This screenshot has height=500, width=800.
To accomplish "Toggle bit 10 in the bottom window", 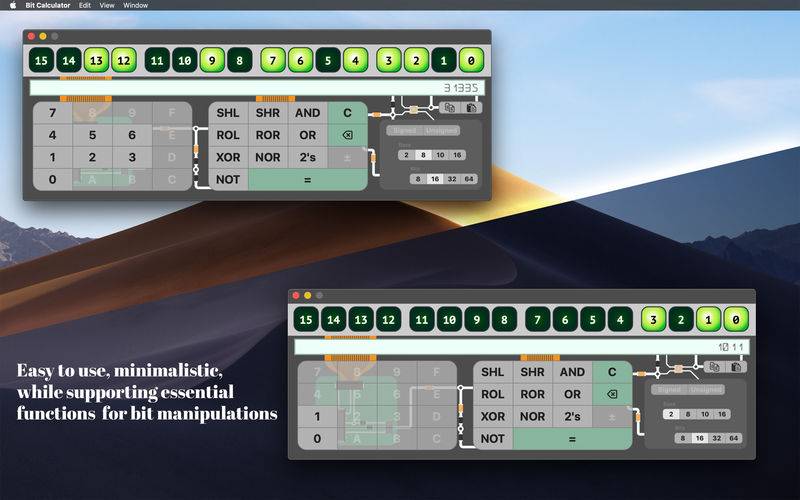I will (x=449, y=320).
